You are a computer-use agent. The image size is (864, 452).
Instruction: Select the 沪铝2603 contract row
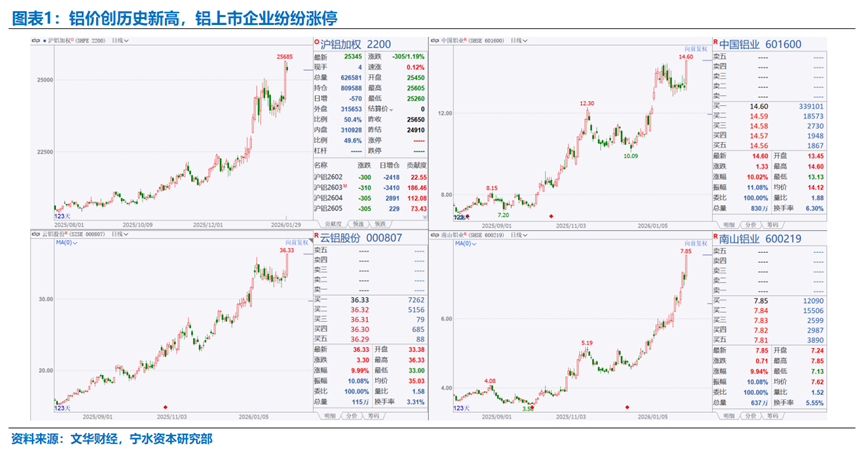pos(370,188)
